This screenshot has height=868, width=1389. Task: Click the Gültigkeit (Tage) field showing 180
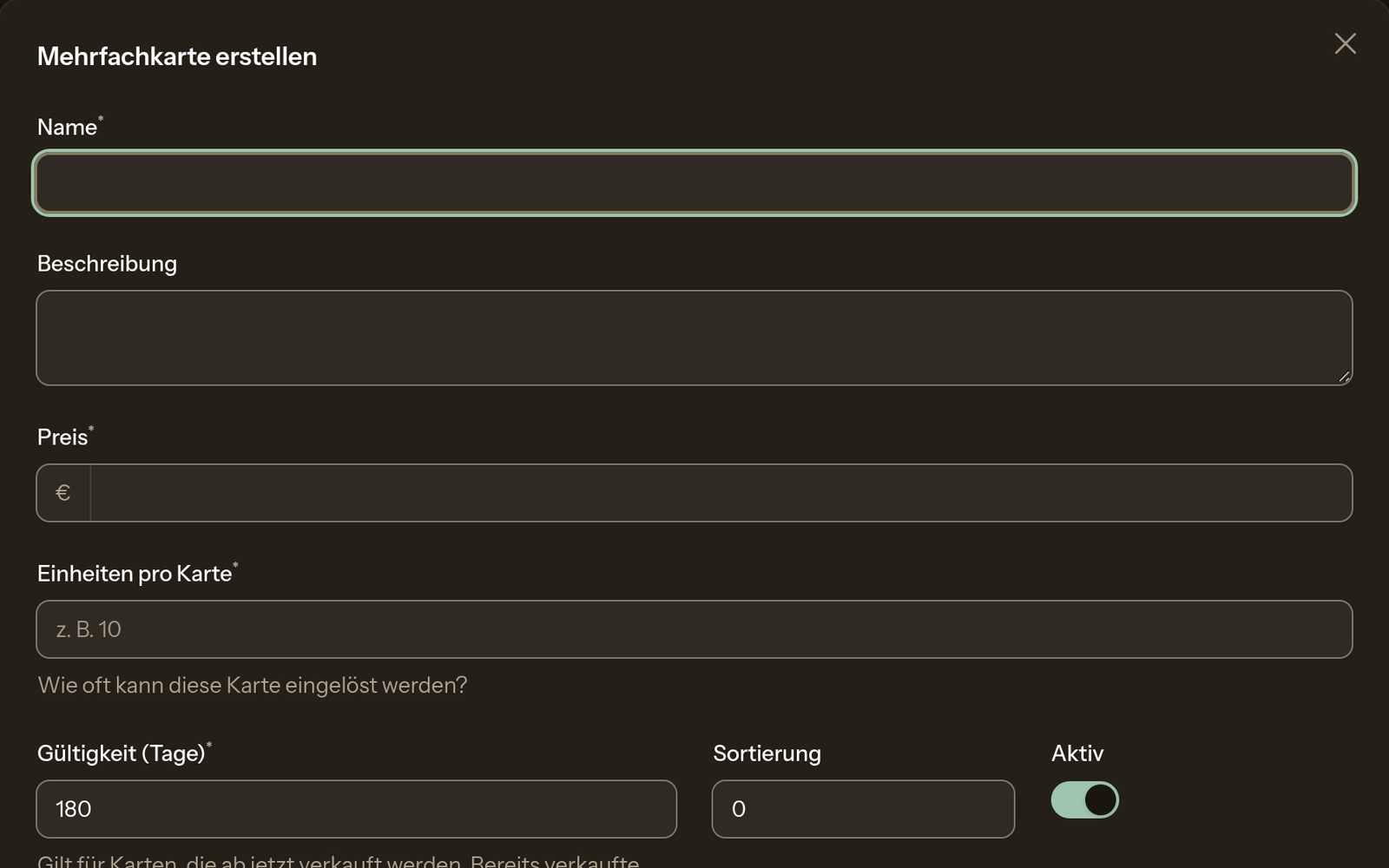click(x=356, y=809)
